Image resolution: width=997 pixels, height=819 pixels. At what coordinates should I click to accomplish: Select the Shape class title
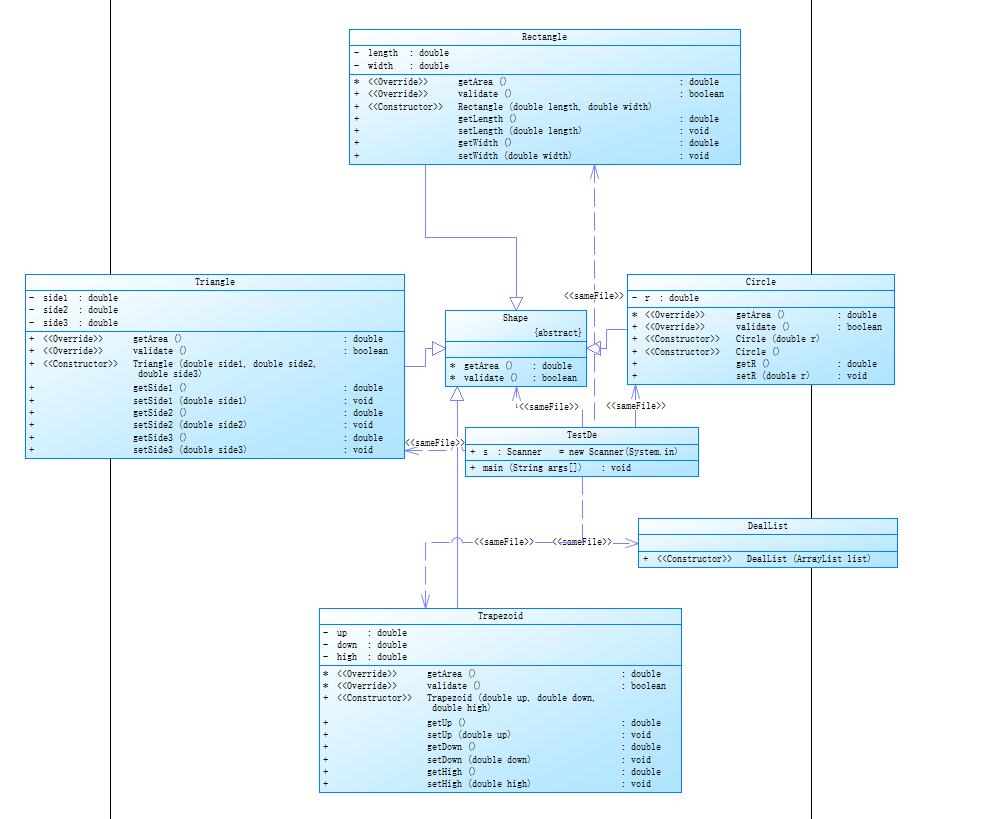[516, 318]
